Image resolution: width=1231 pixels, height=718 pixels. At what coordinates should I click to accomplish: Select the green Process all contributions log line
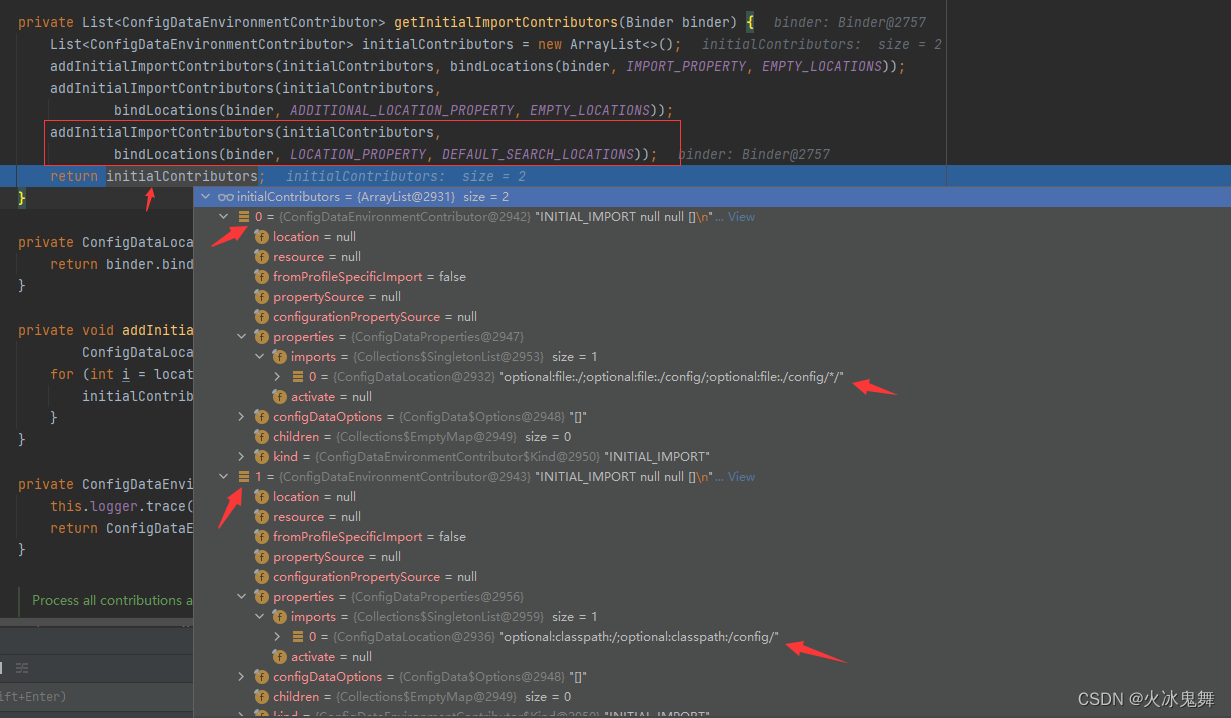point(110,600)
